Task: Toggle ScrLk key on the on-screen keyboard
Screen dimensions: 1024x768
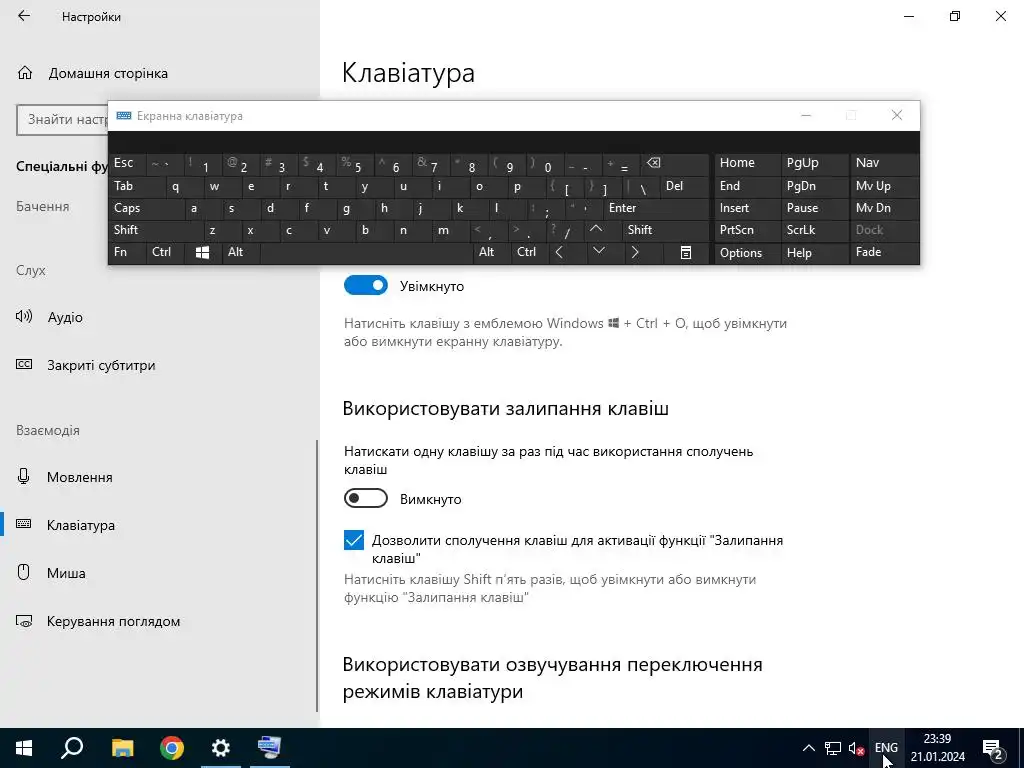Action: point(814,230)
